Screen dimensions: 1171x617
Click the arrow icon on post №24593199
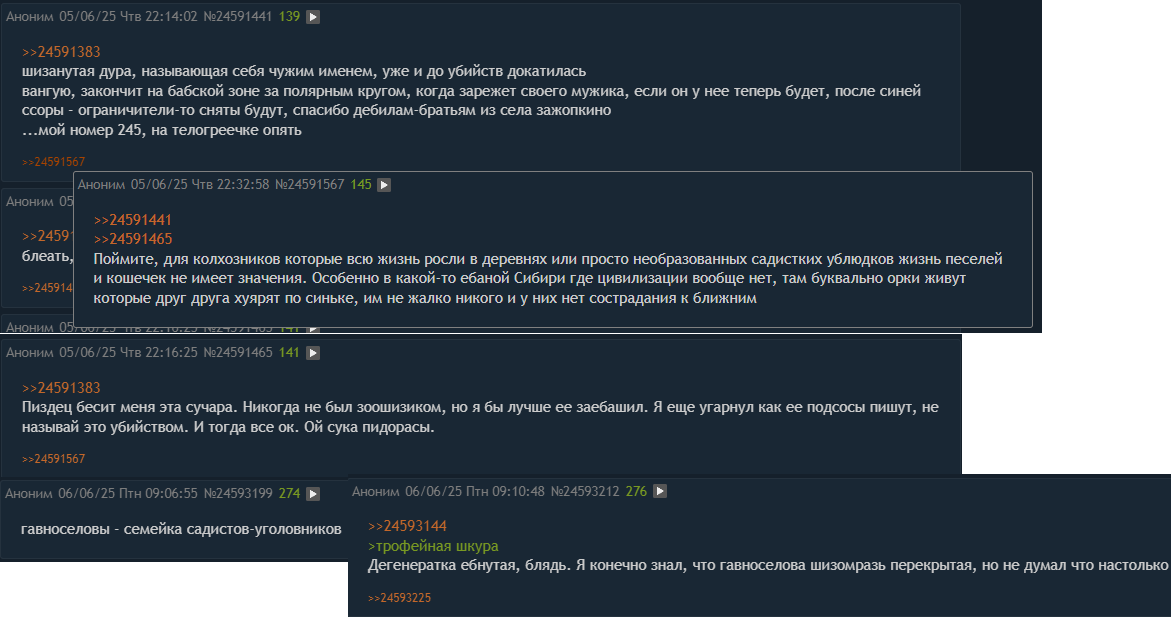click(x=313, y=494)
